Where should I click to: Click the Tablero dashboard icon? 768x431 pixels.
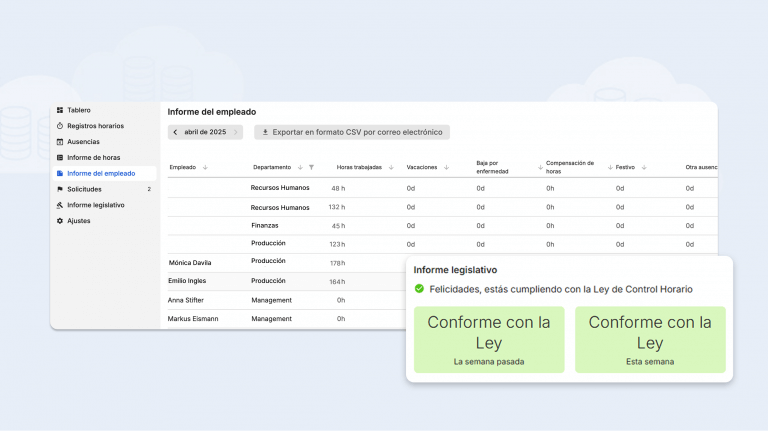point(60,110)
